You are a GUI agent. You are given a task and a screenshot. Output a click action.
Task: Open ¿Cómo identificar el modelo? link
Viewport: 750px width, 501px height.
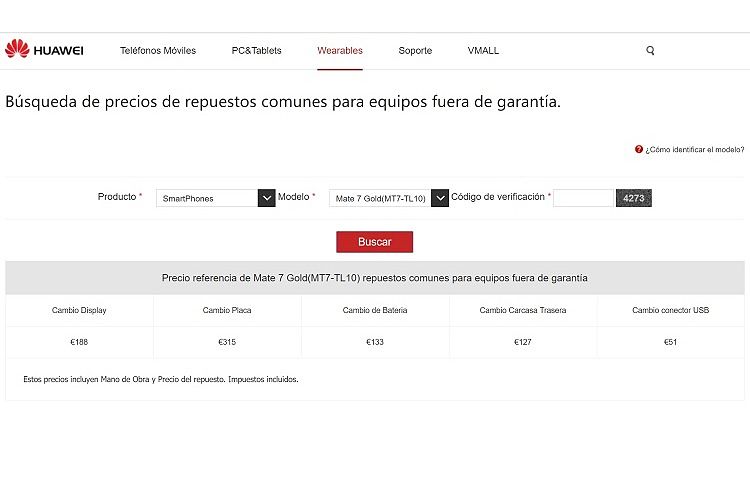[695, 149]
